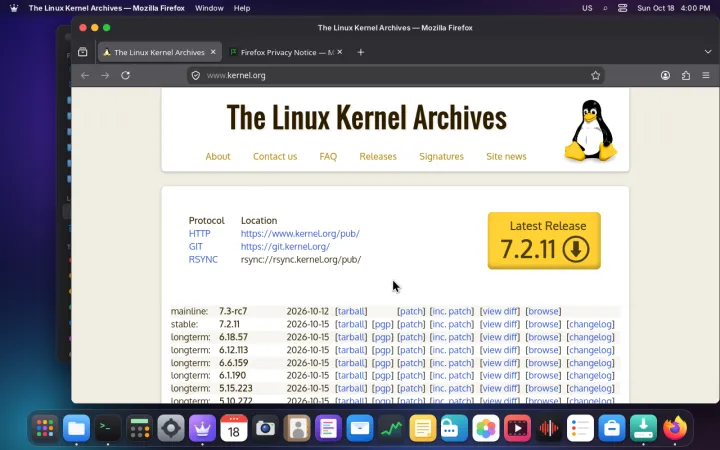Switch to The Linux Kernel Archives tab

pyautogui.click(x=159, y=52)
